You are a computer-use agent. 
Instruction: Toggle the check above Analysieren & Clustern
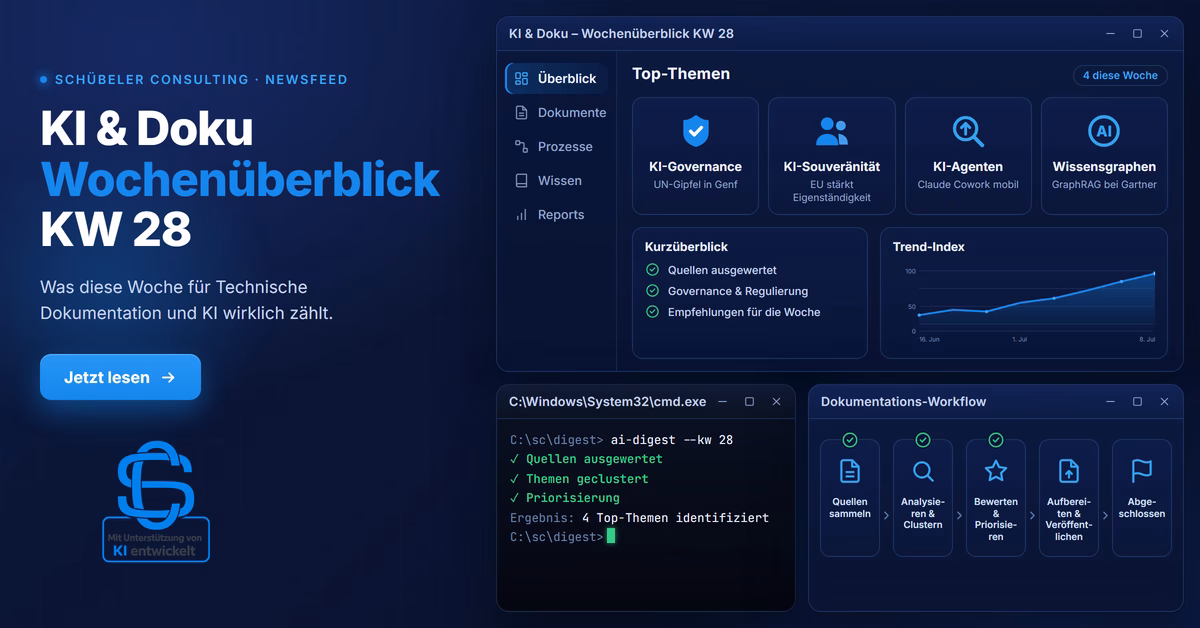click(x=923, y=440)
